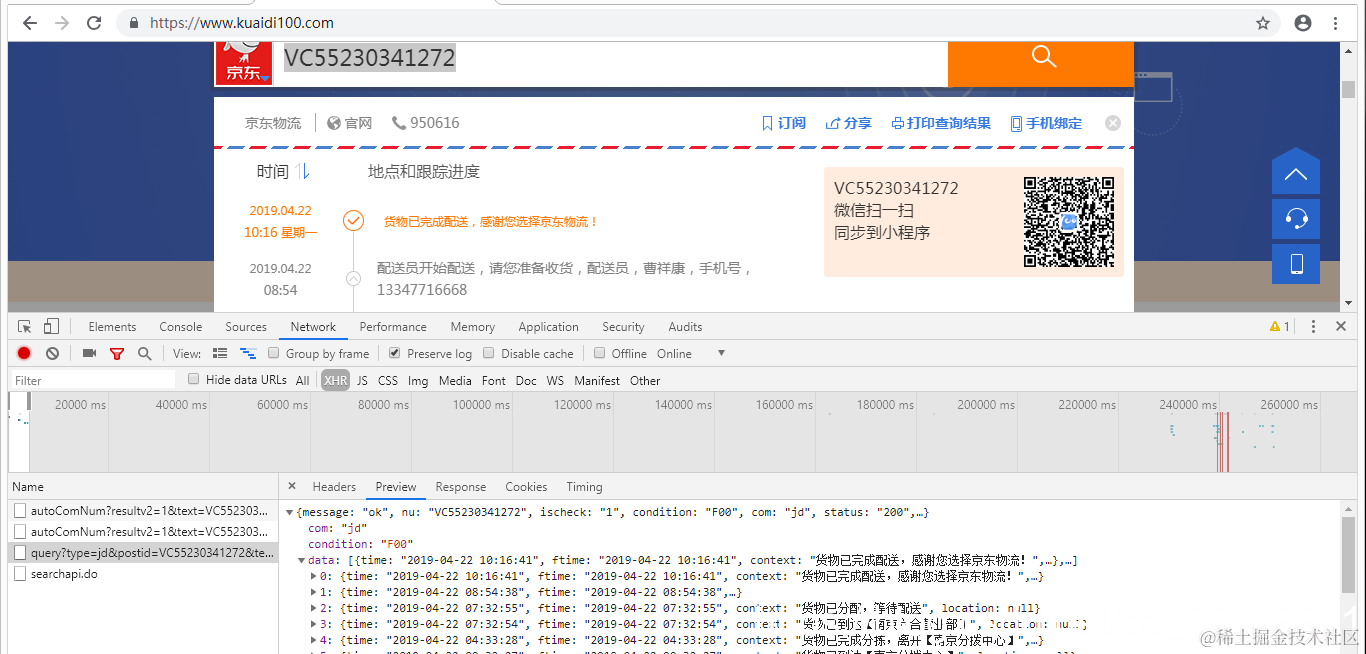Click the browser address bar URL
This screenshot has width=1366, height=654.
pos(242,23)
